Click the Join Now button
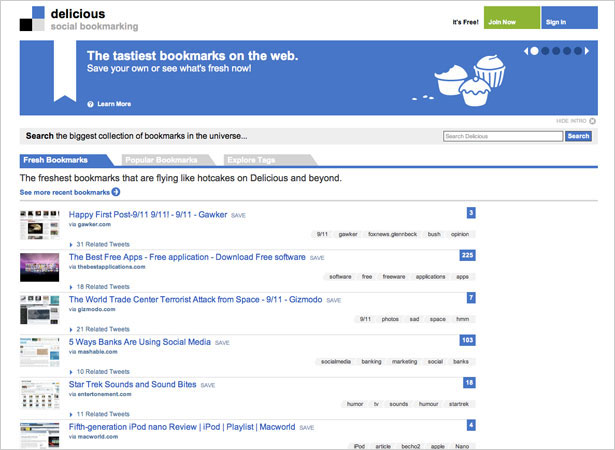Viewport: 615px width, 450px height. [x=512, y=18]
